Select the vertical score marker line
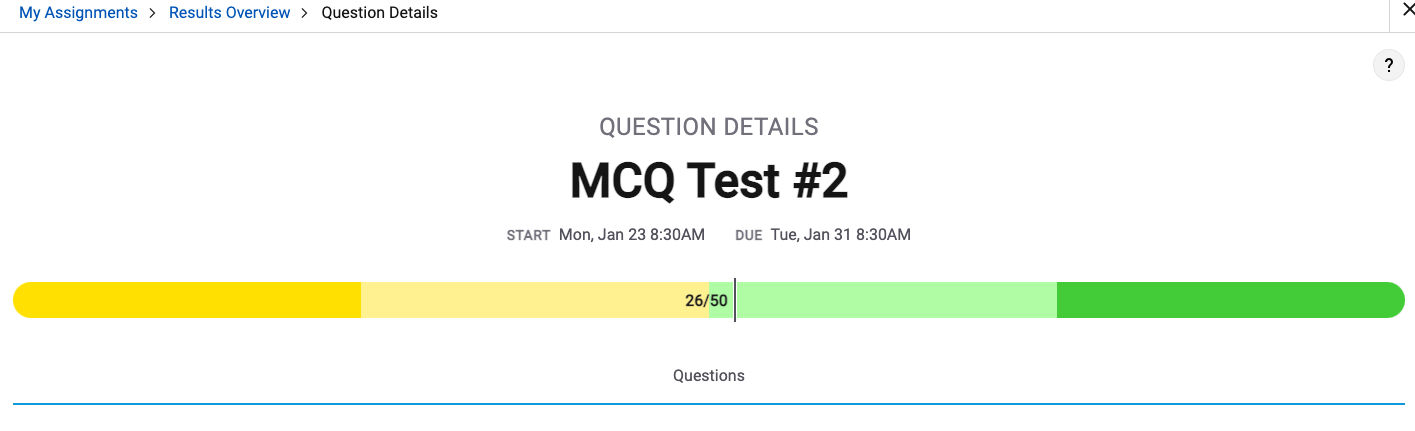Screen dimensions: 1415x431 (735, 300)
